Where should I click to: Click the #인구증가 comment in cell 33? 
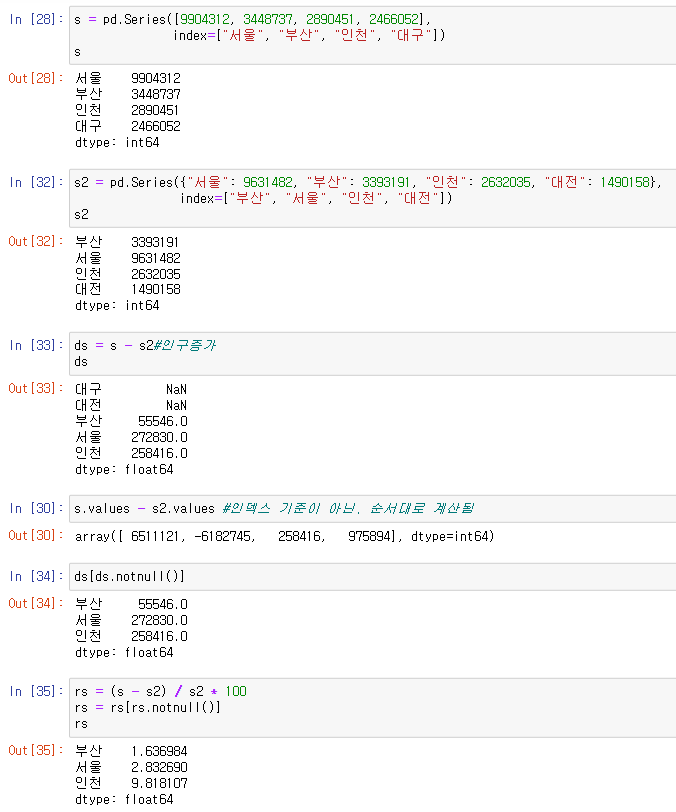pyautogui.click(x=185, y=345)
